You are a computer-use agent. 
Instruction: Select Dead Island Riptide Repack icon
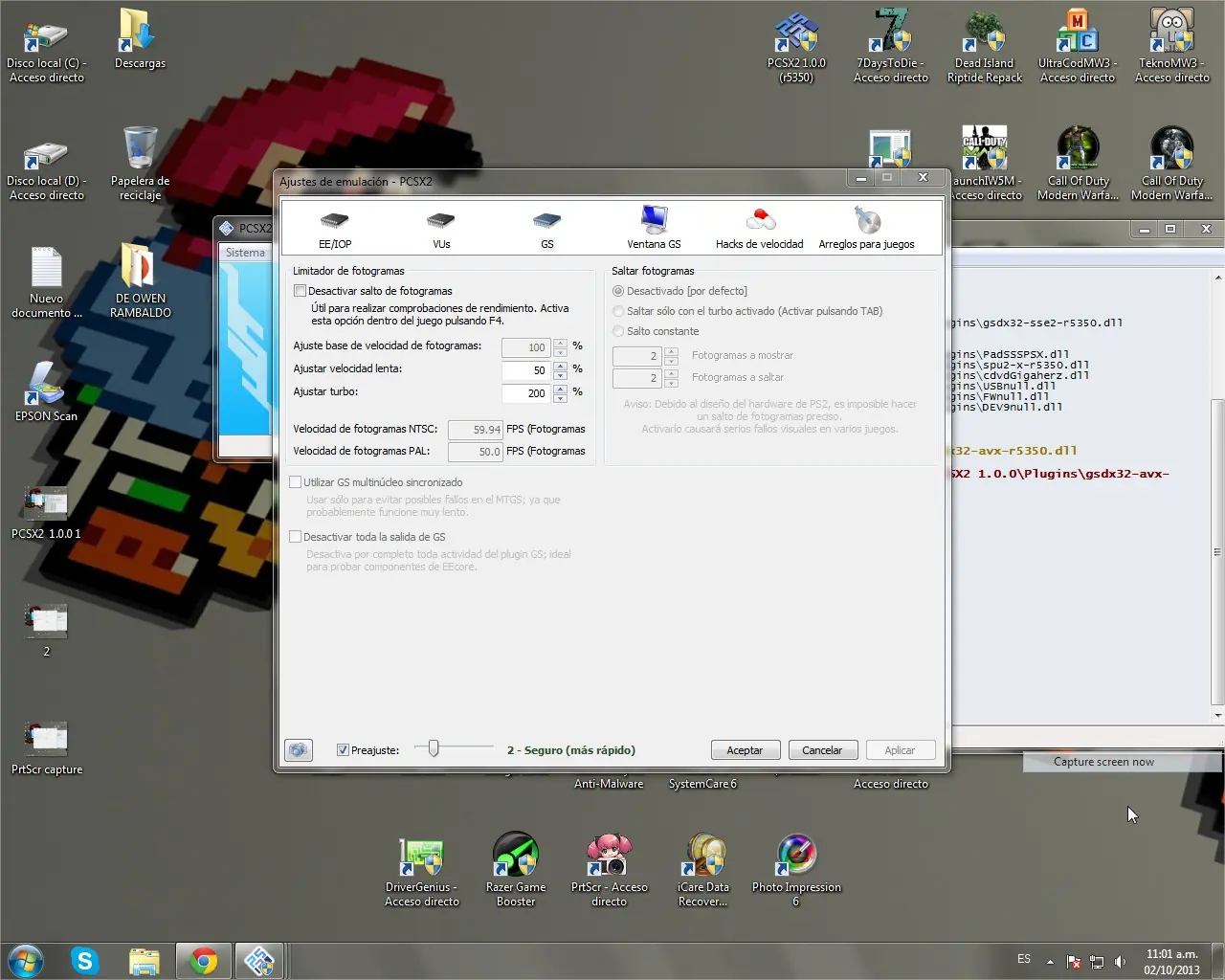(985, 46)
